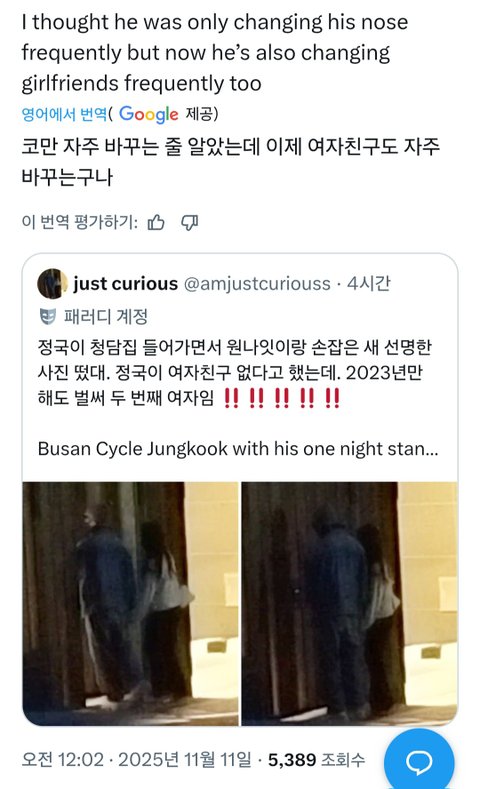Click the post timestamp 오전 12:02
Image resolution: width=480 pixels, height=789 pixels.
click(62, 760)
